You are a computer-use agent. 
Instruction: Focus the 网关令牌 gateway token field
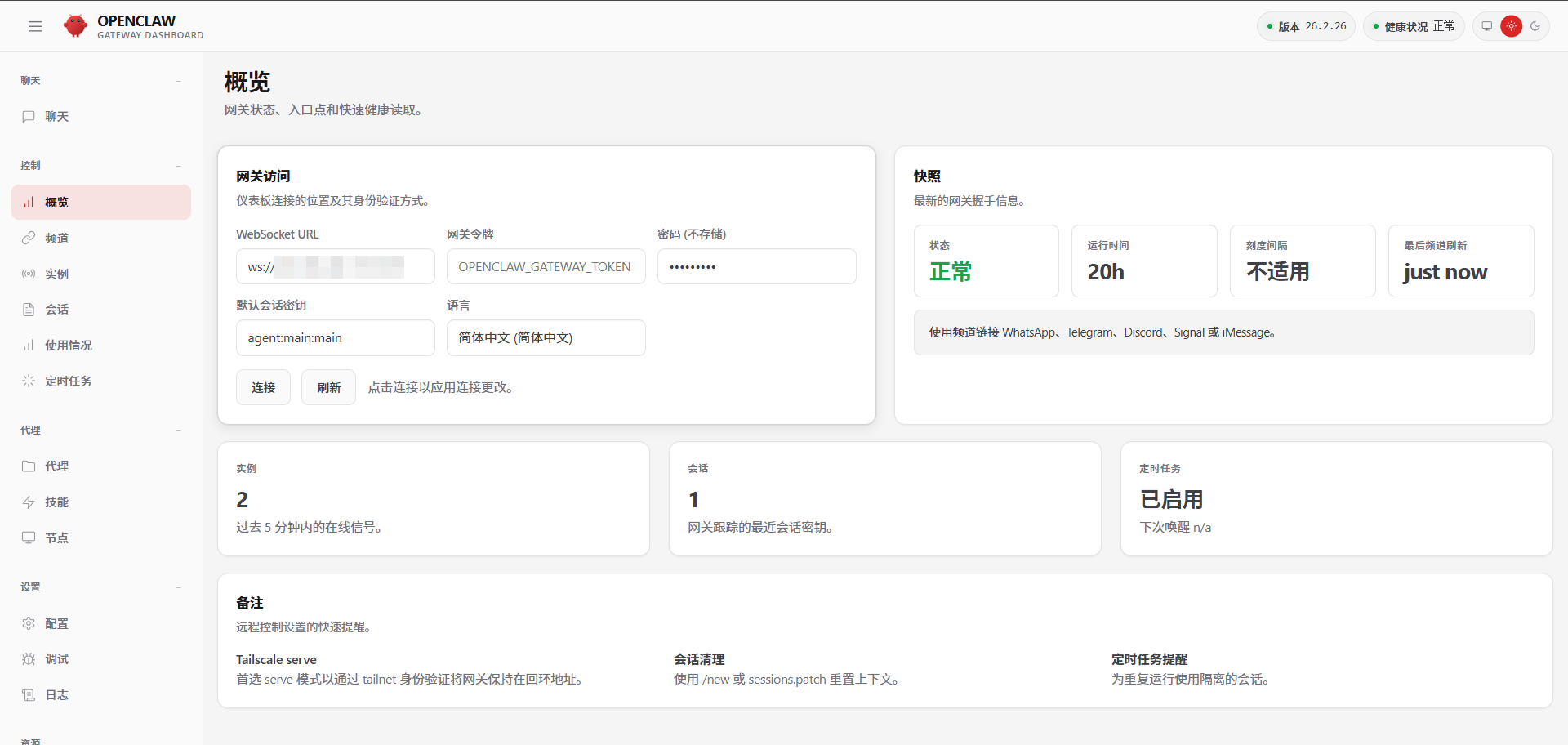pyautogui.click(x=546, y=266)
